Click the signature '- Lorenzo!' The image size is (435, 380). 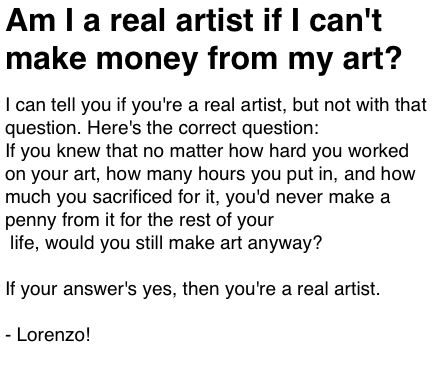(x=48, y=334)
